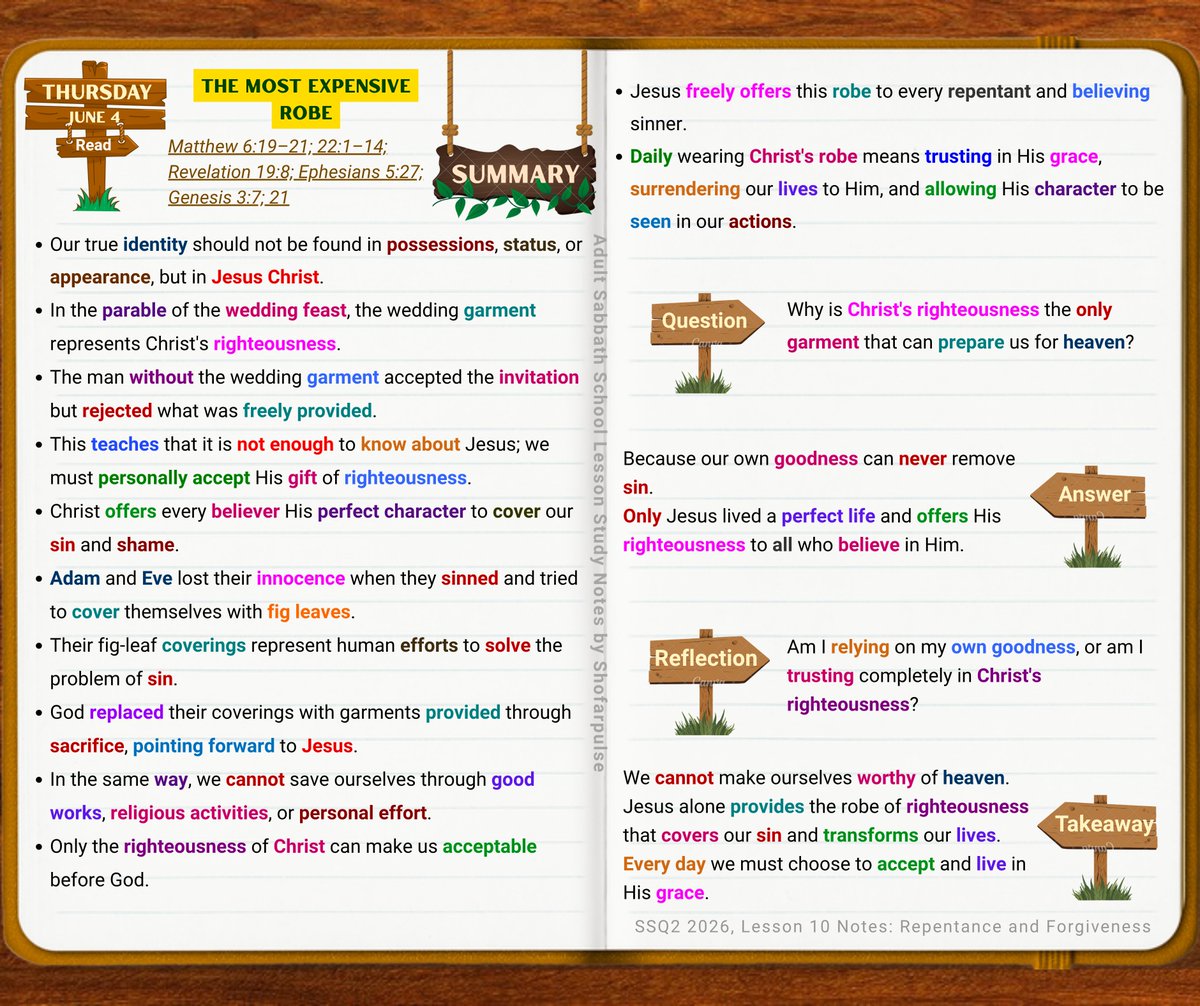Viewport: 1200px width, 1006px height.
Task: Click the vertical Adult Sabbath School spine text
Action: pyautogui.click(x=599, y=503)
